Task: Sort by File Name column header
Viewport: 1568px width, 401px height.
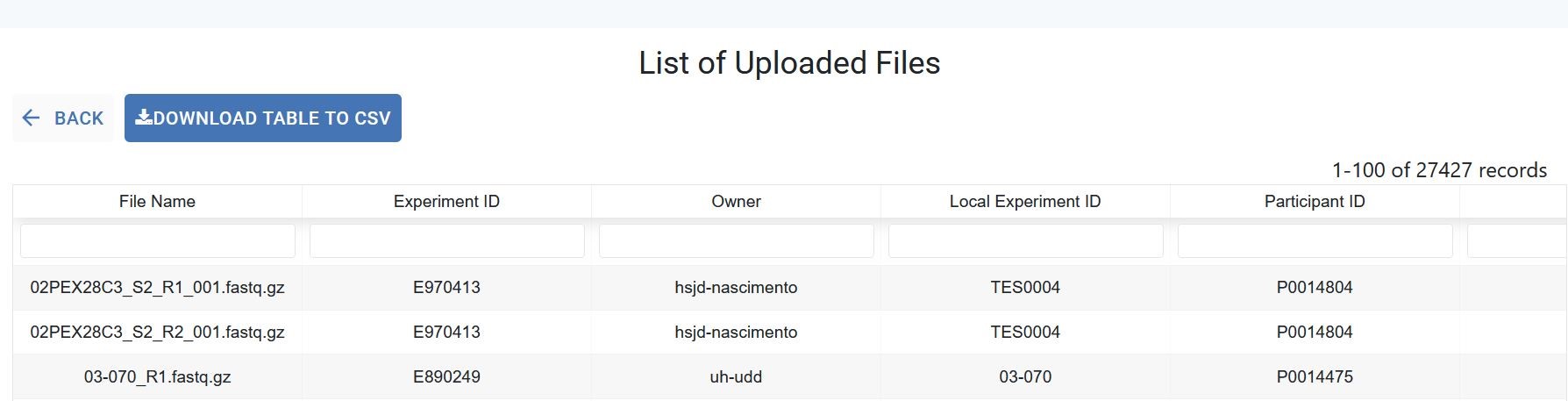Action: click(x=157, y=202)
